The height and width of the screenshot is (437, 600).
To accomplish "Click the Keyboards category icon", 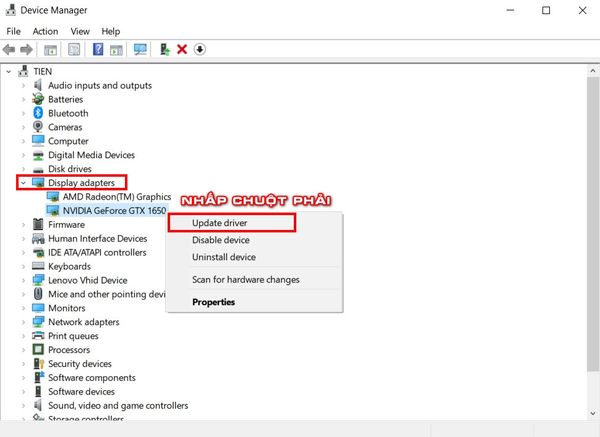I will 38,266.
